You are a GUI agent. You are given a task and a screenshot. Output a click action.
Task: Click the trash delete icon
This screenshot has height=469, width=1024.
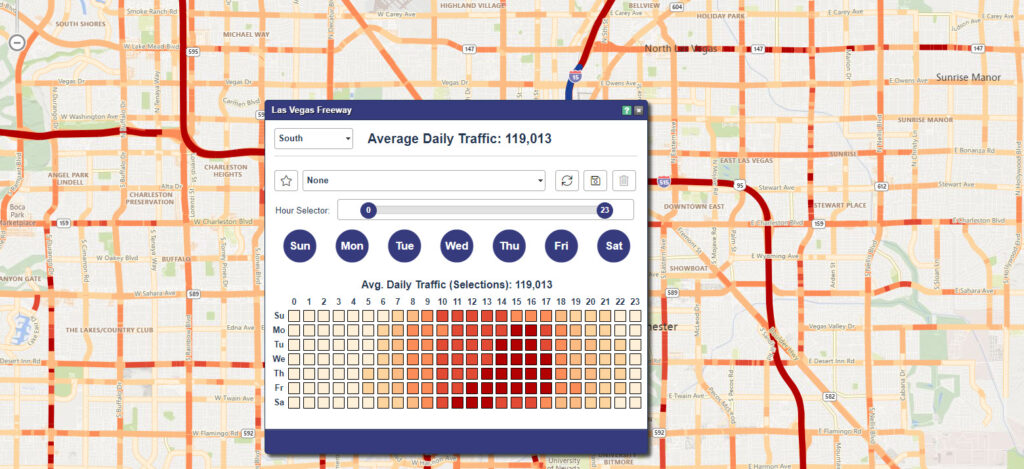(623, 181)
